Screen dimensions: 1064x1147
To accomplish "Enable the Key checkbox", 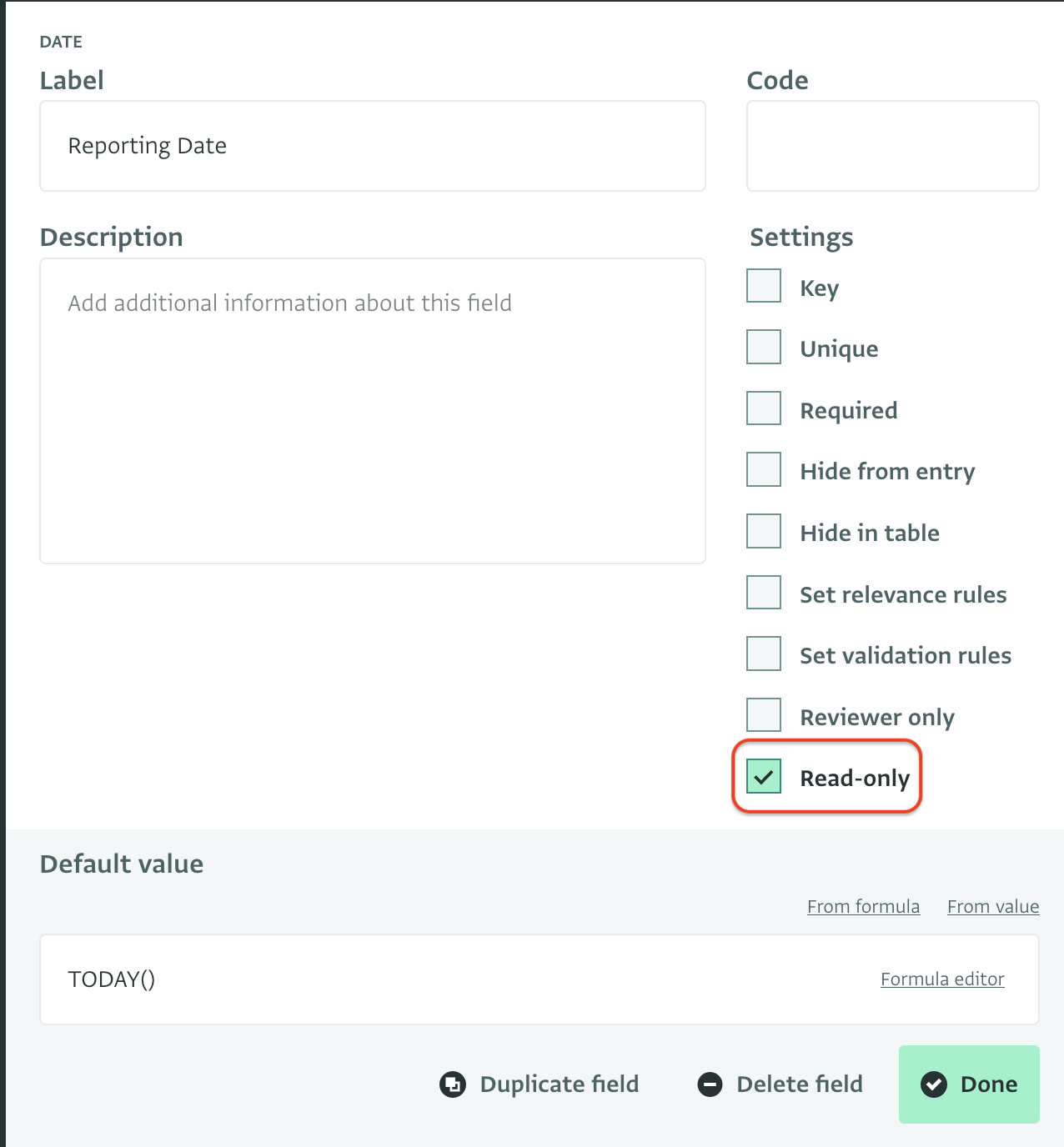I will (764, 286).
